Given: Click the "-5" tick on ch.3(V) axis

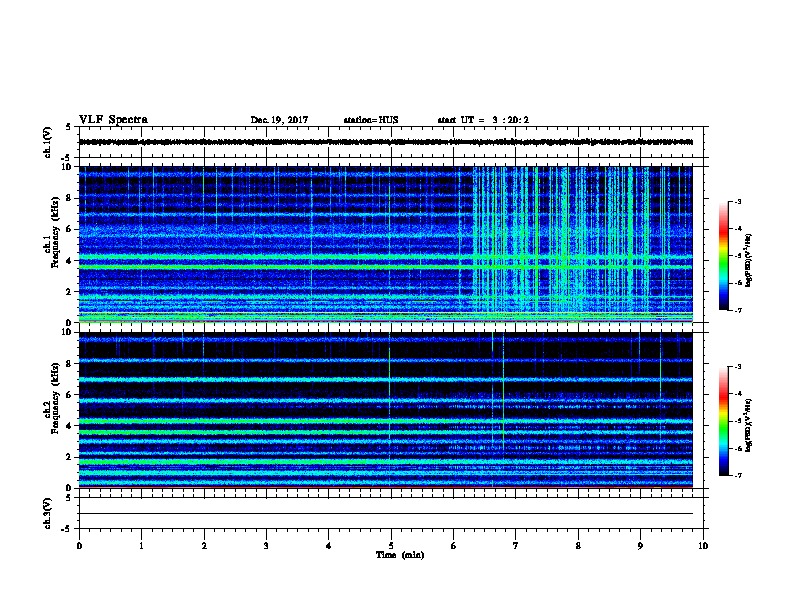Looking at the screenshot, I should 67,529.
